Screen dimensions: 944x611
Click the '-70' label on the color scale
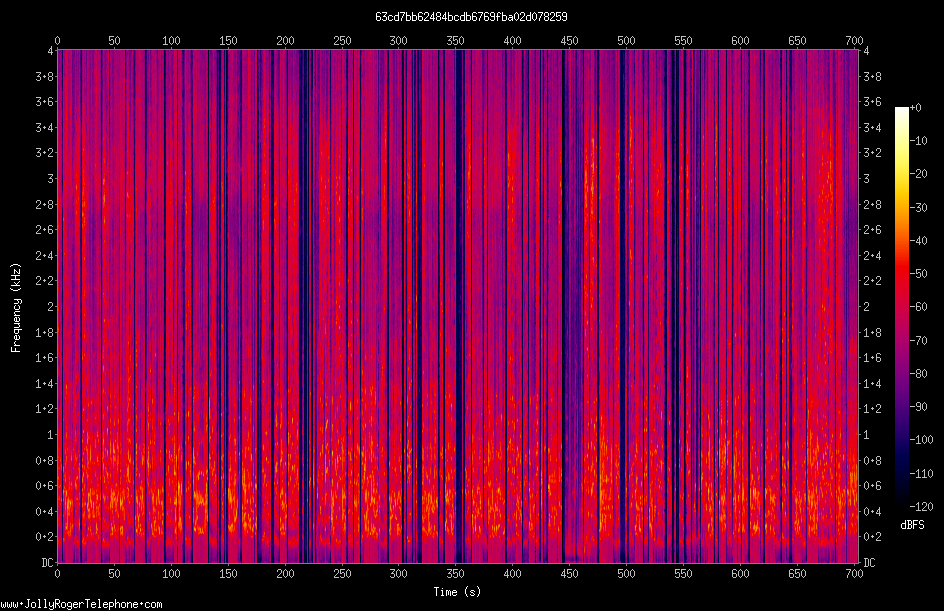click(919, 341)
